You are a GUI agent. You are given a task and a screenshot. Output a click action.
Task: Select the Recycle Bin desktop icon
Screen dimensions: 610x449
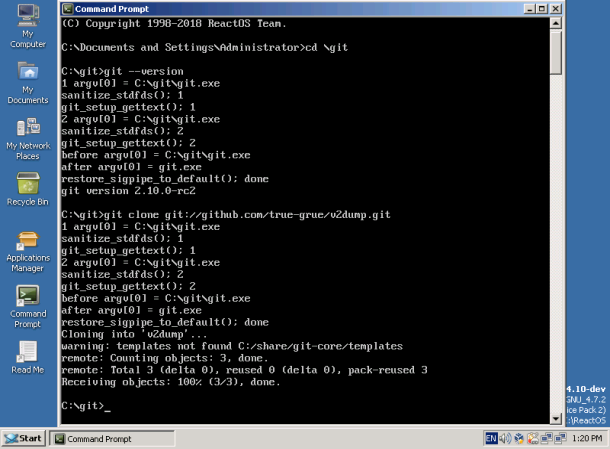pos(28,189)
